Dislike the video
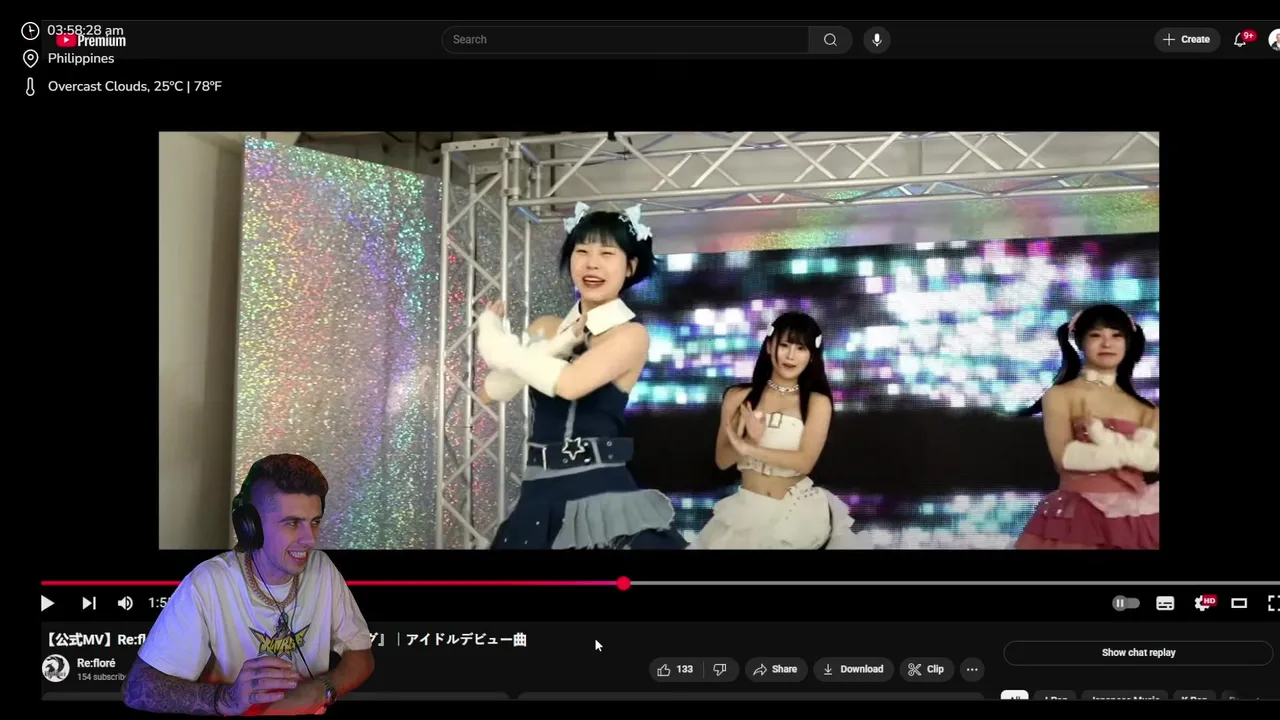Image resolution: width=1280 pixels, height=720 pixels. pyautogui.click(x=719, y=669)
